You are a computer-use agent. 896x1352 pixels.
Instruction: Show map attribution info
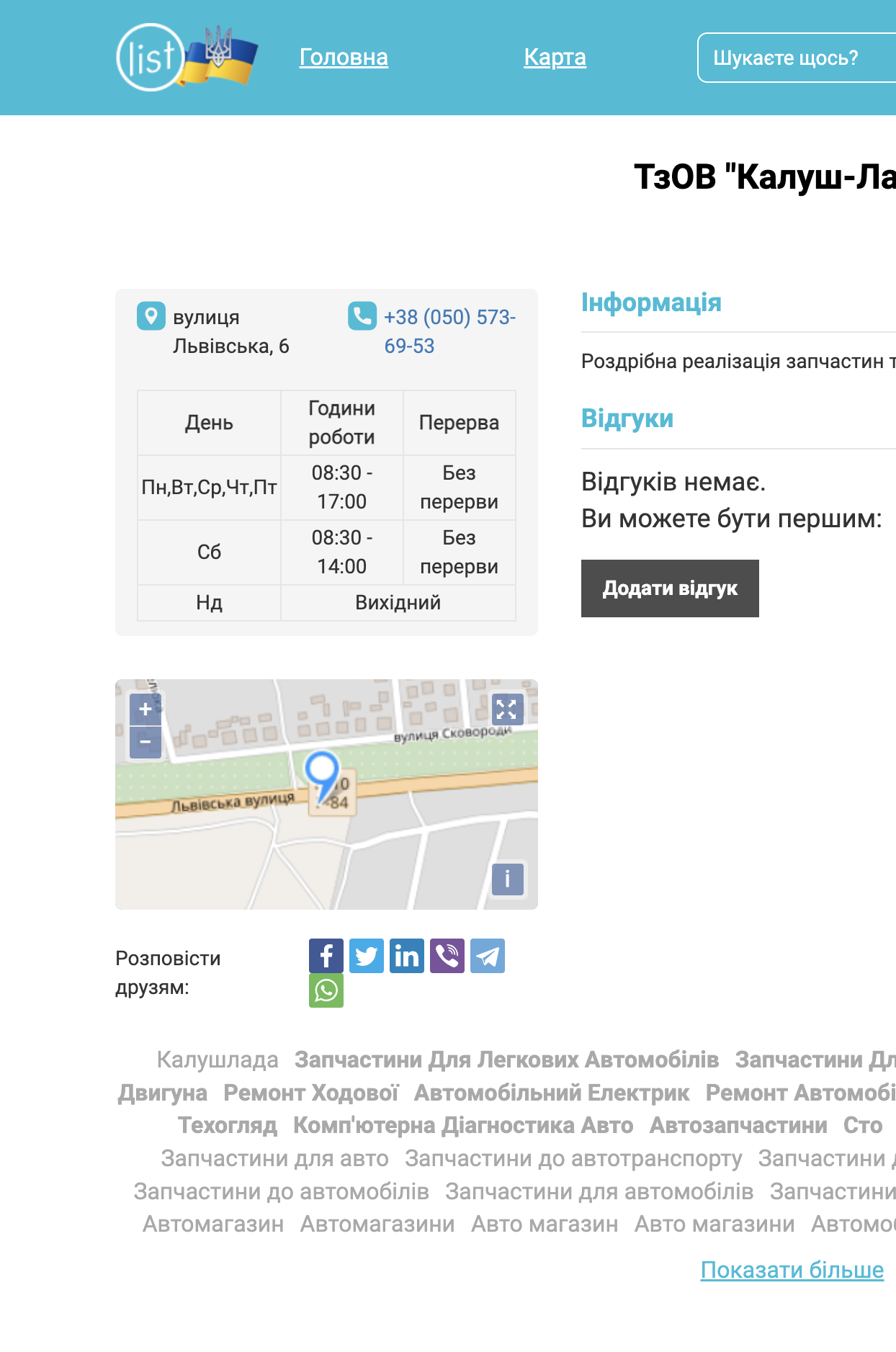[x=507, y=879]
